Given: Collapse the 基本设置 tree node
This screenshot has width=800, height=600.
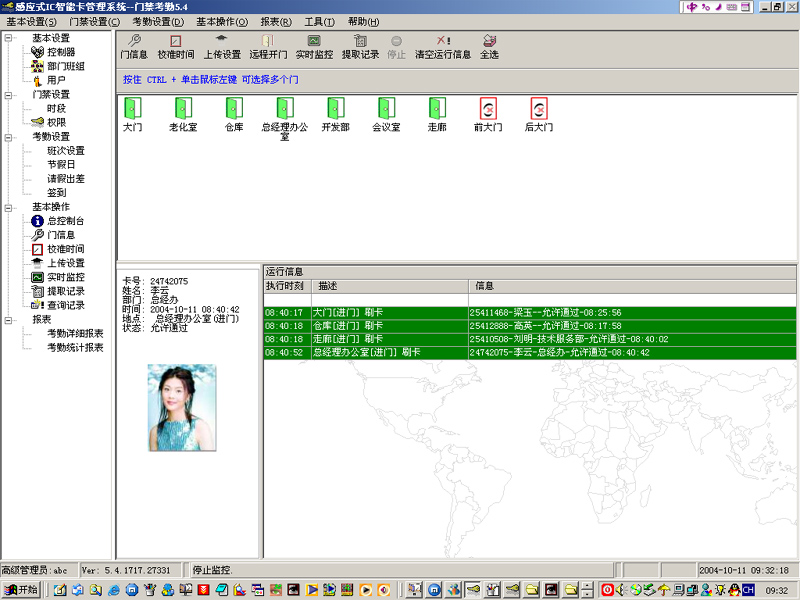Looking at the screenshot, I should pos(8,39).
